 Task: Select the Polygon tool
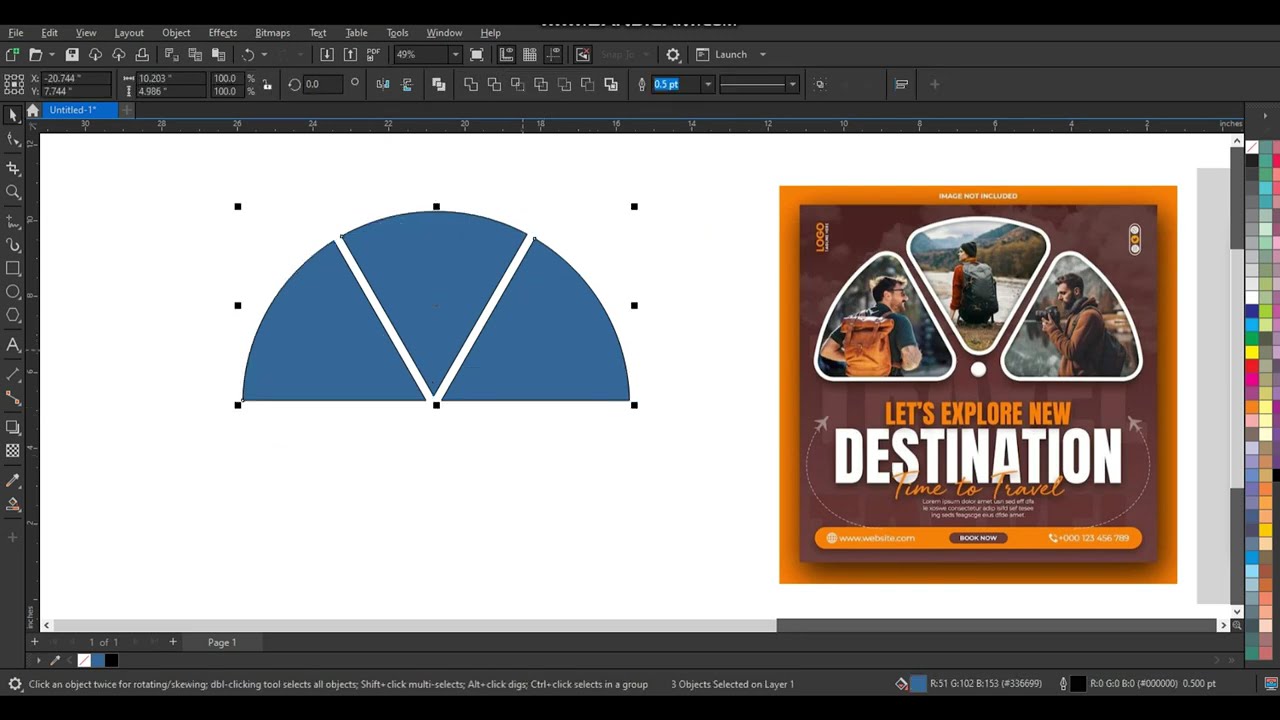point(13,316)
